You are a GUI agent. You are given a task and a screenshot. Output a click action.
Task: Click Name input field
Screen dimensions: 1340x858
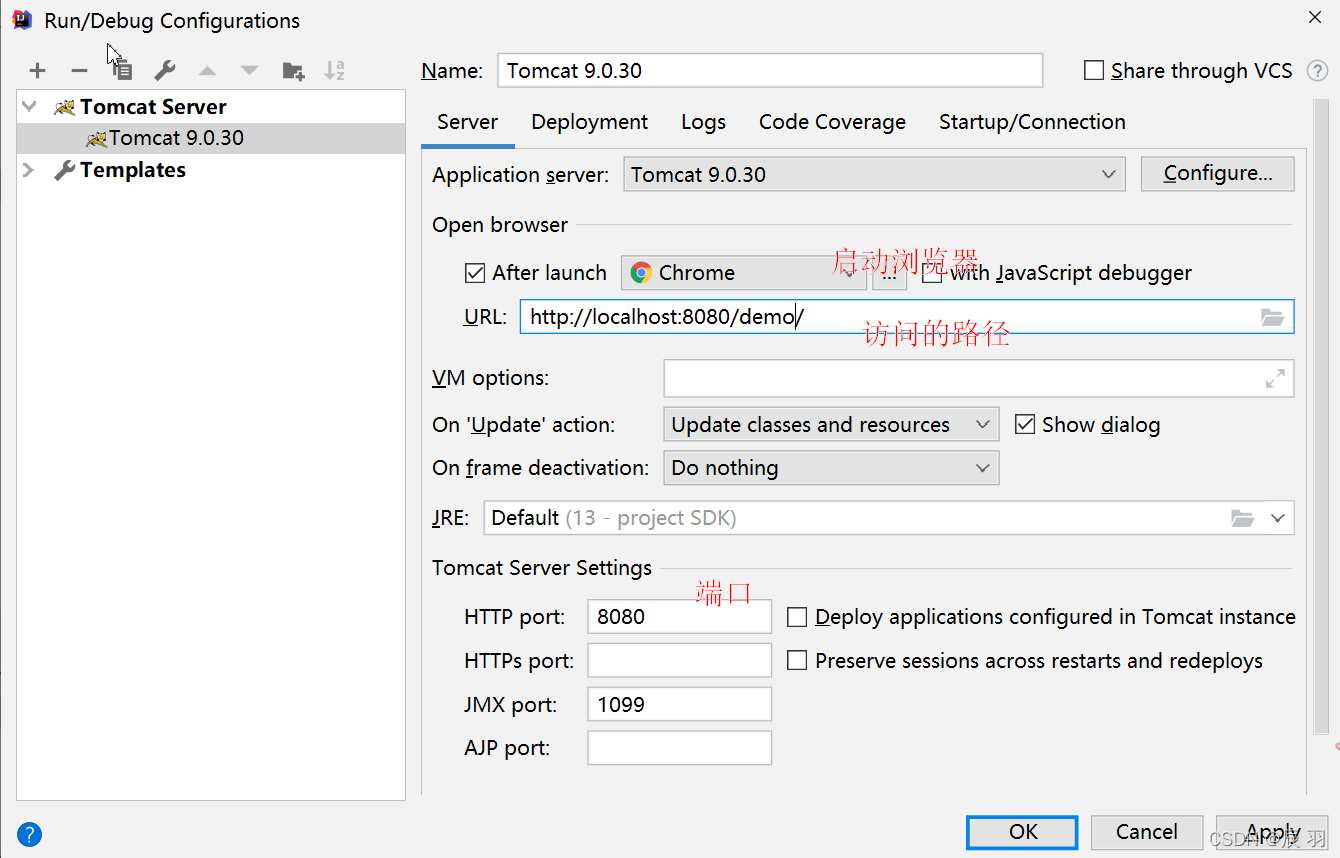coord(770,71)
